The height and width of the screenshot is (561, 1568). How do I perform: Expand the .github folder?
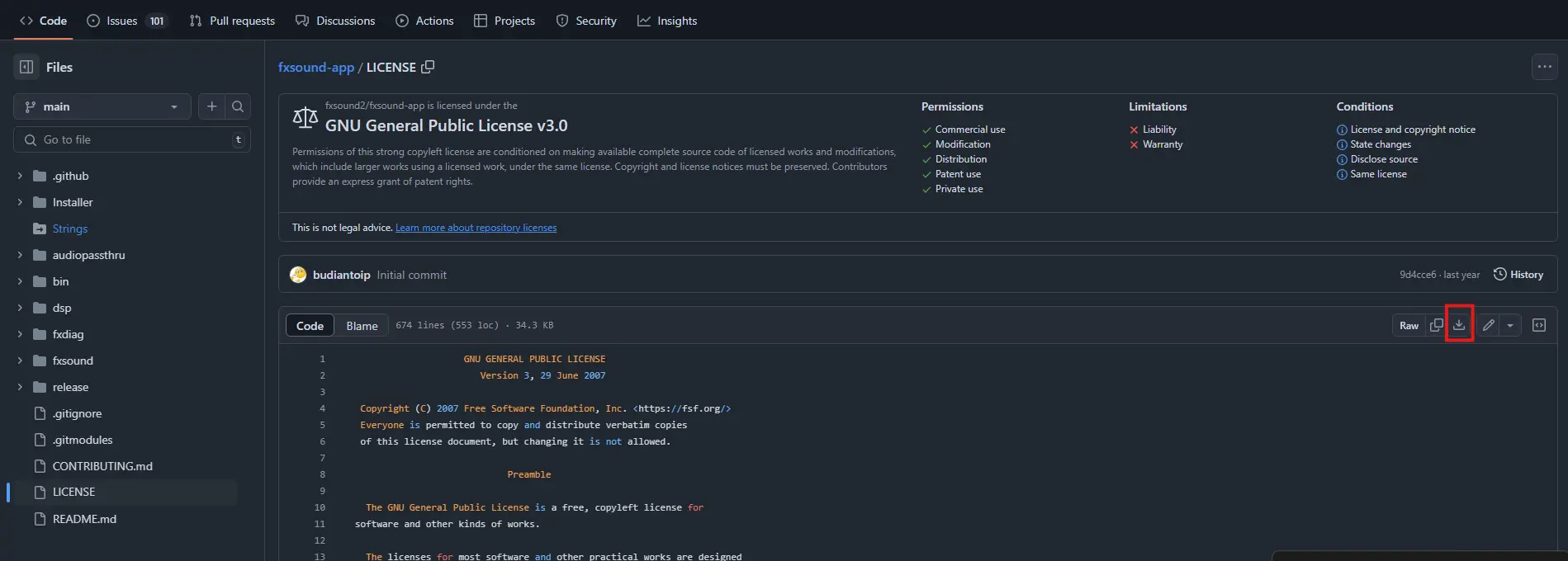pos(20,176)
